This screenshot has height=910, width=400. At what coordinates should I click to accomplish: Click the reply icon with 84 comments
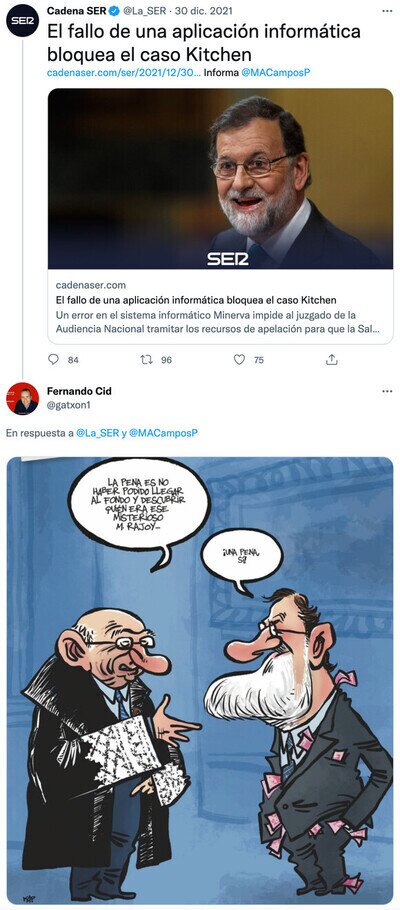(x=53, y=360)
